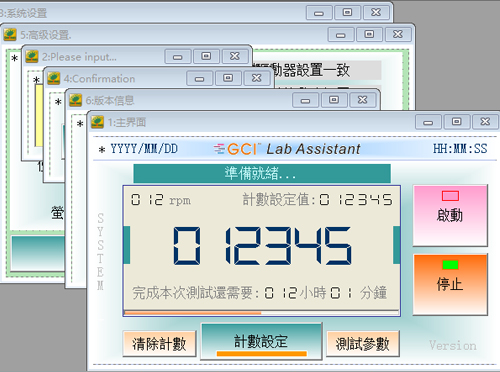This screenshot has height=372, width=500.
Task: Click the 4:Confirmation title bar text
Action: point(99,79)
